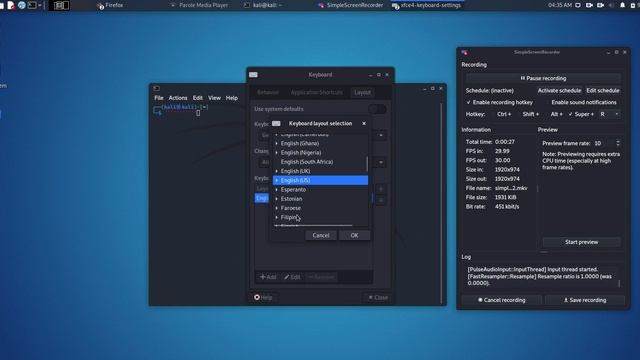Toggle Enable recording hotkey checkbox
Image resolution: width=640 pixels, height=360 pixels.
tap(499, 102)
